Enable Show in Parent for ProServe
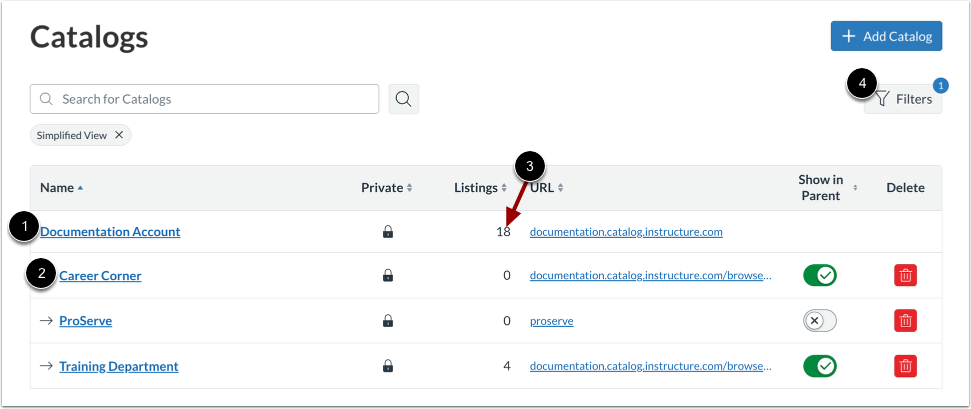 [x=820, y=321]
